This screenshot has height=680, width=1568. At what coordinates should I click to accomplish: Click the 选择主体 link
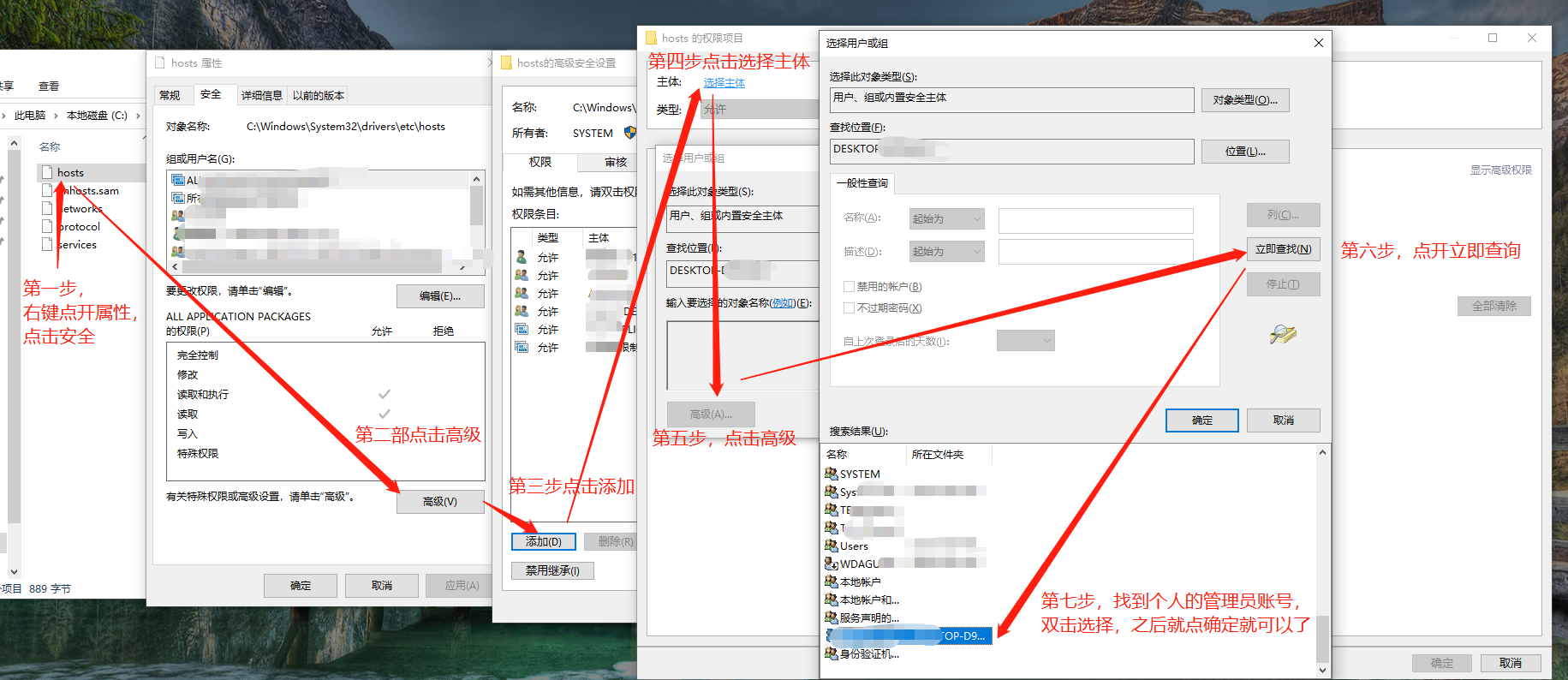tap(724, 83)
